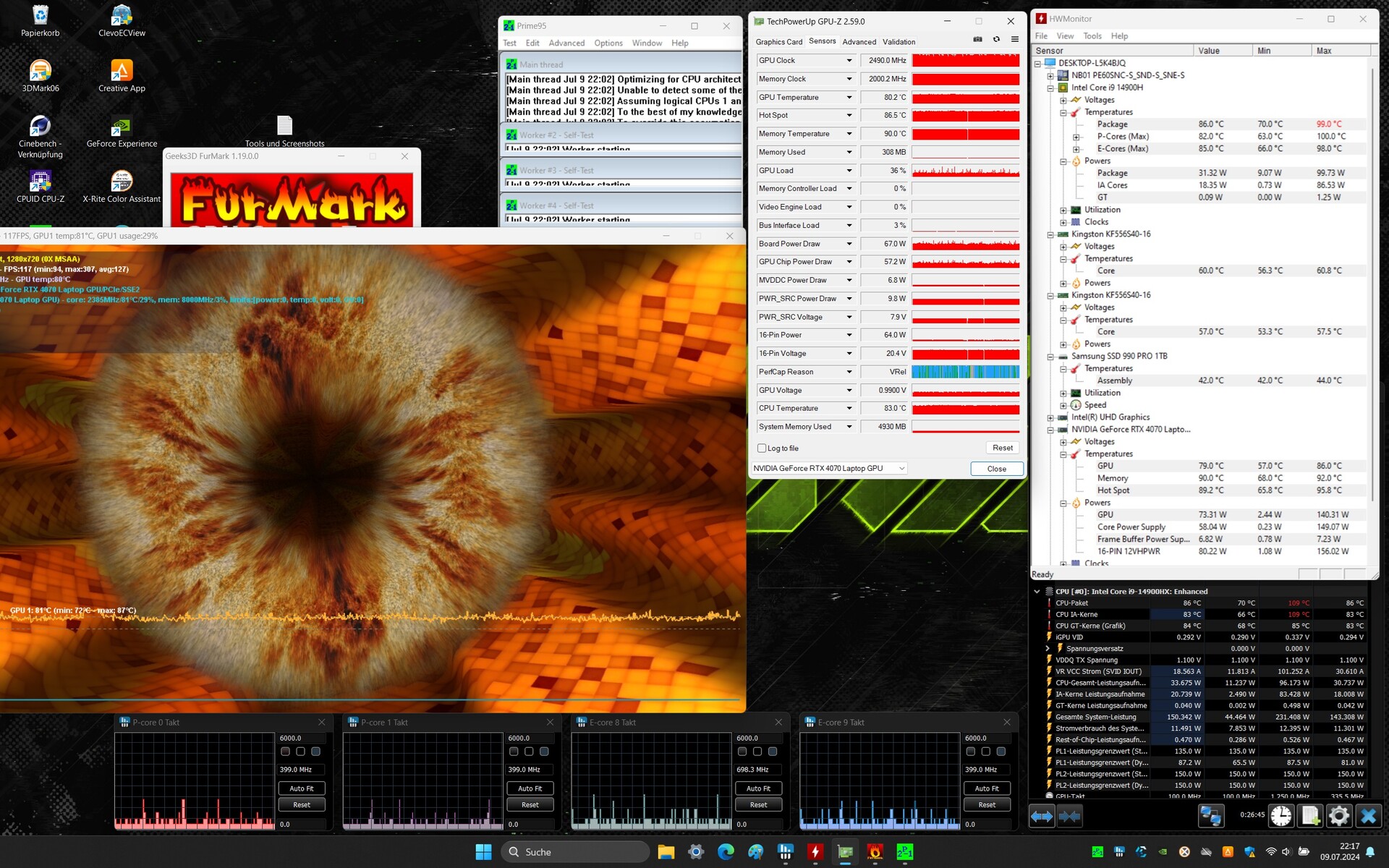
Task: Toggle first checkbox in E-core 8 Takt graph
Action: tap(742, 752)
